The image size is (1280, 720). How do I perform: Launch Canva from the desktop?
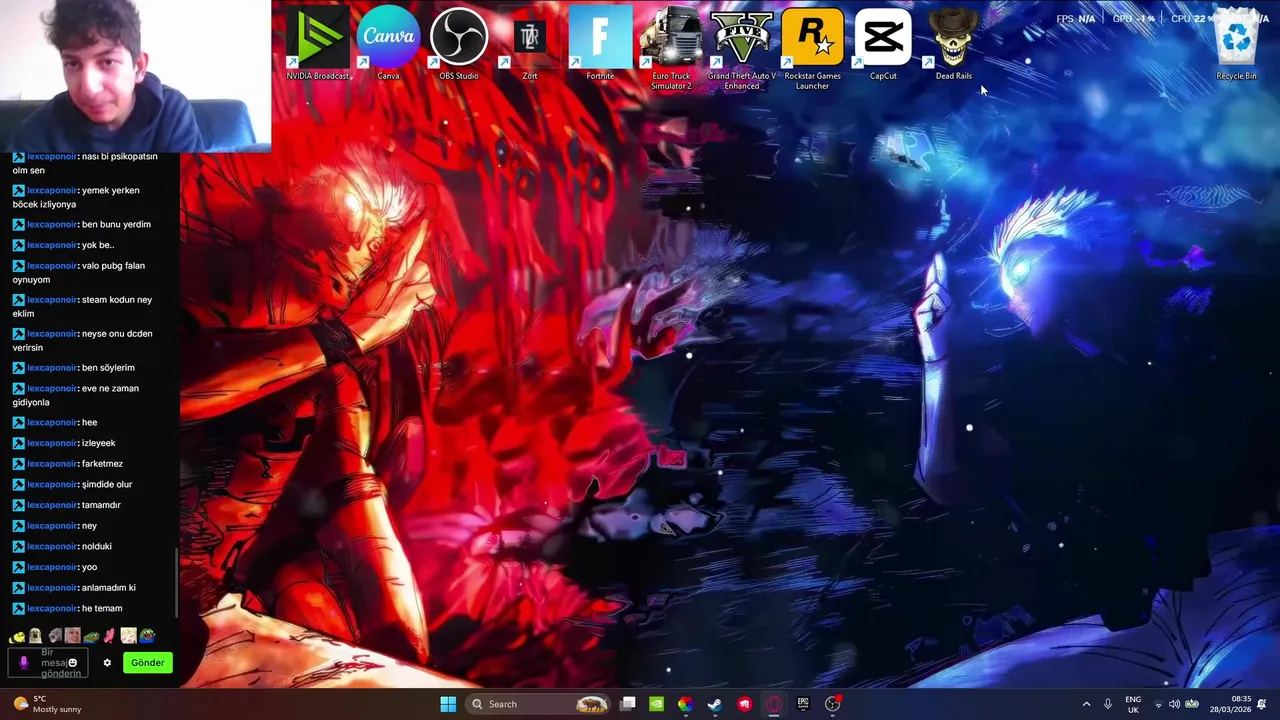click(x=388, y=45)
